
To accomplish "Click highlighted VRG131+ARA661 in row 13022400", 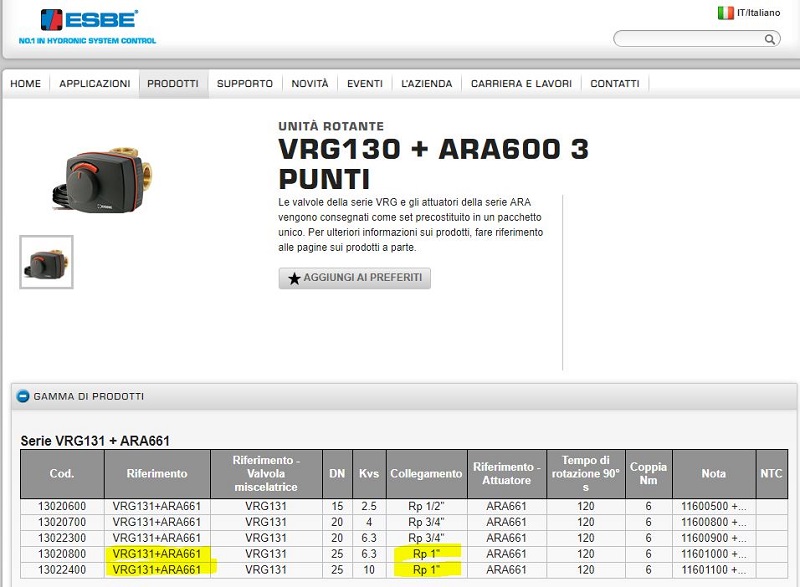I will pos(157,570).
